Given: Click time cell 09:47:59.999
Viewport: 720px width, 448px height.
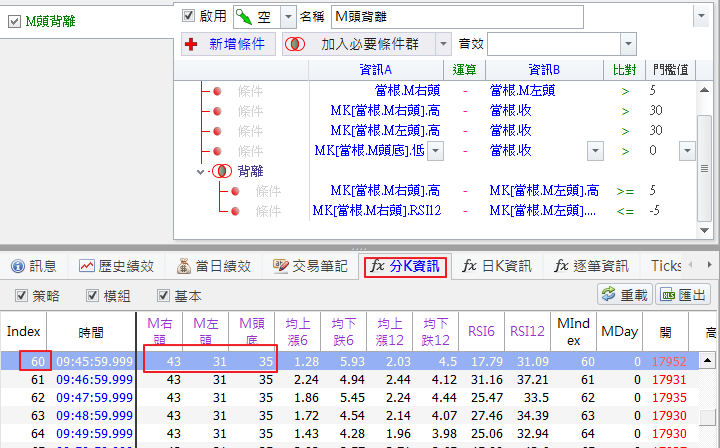Looking at the screenshot, I should click(94, 398).
